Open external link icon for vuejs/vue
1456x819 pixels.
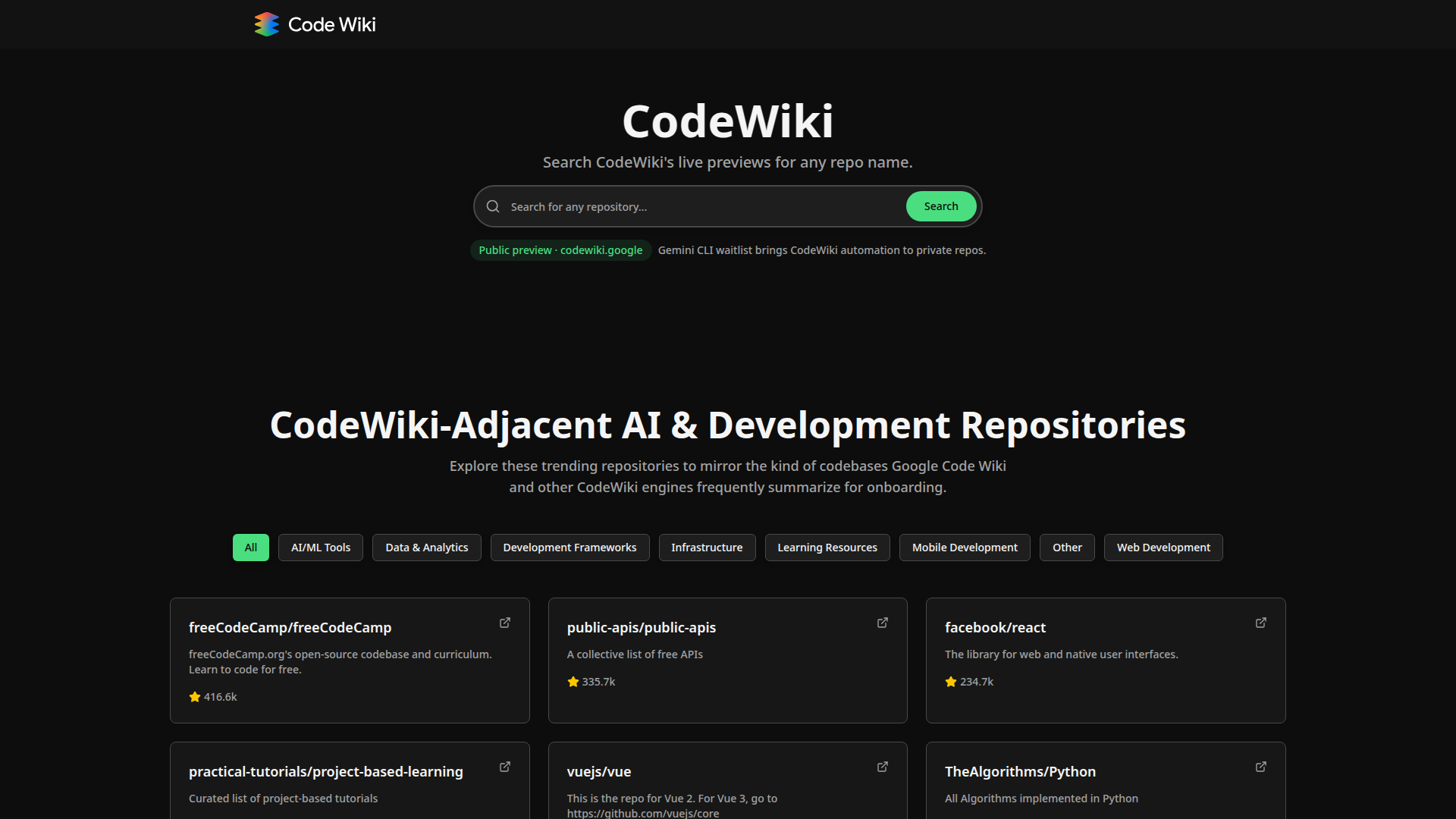tap(883, 767)
